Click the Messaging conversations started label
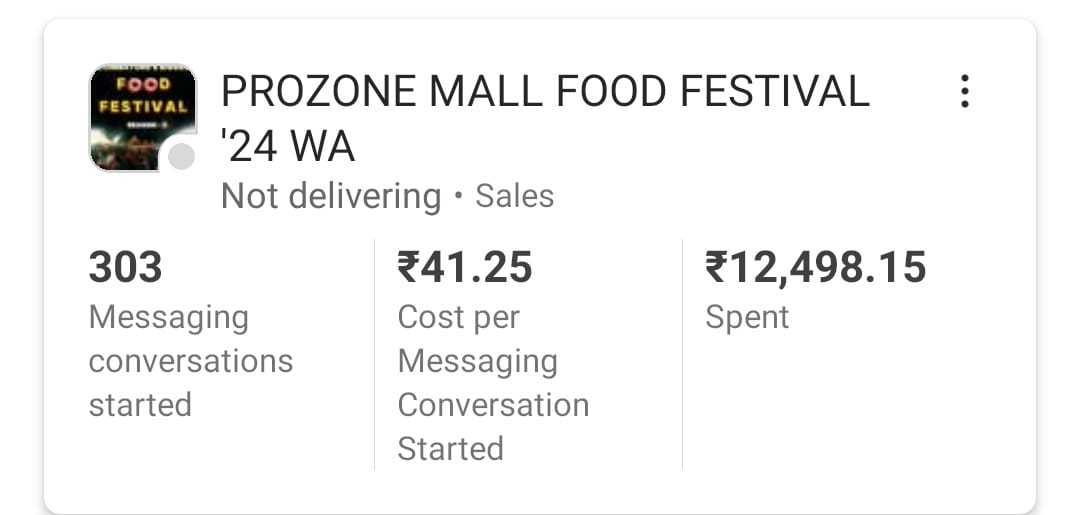This screenshot has height=515, width=1080. (x=190, y=360)
